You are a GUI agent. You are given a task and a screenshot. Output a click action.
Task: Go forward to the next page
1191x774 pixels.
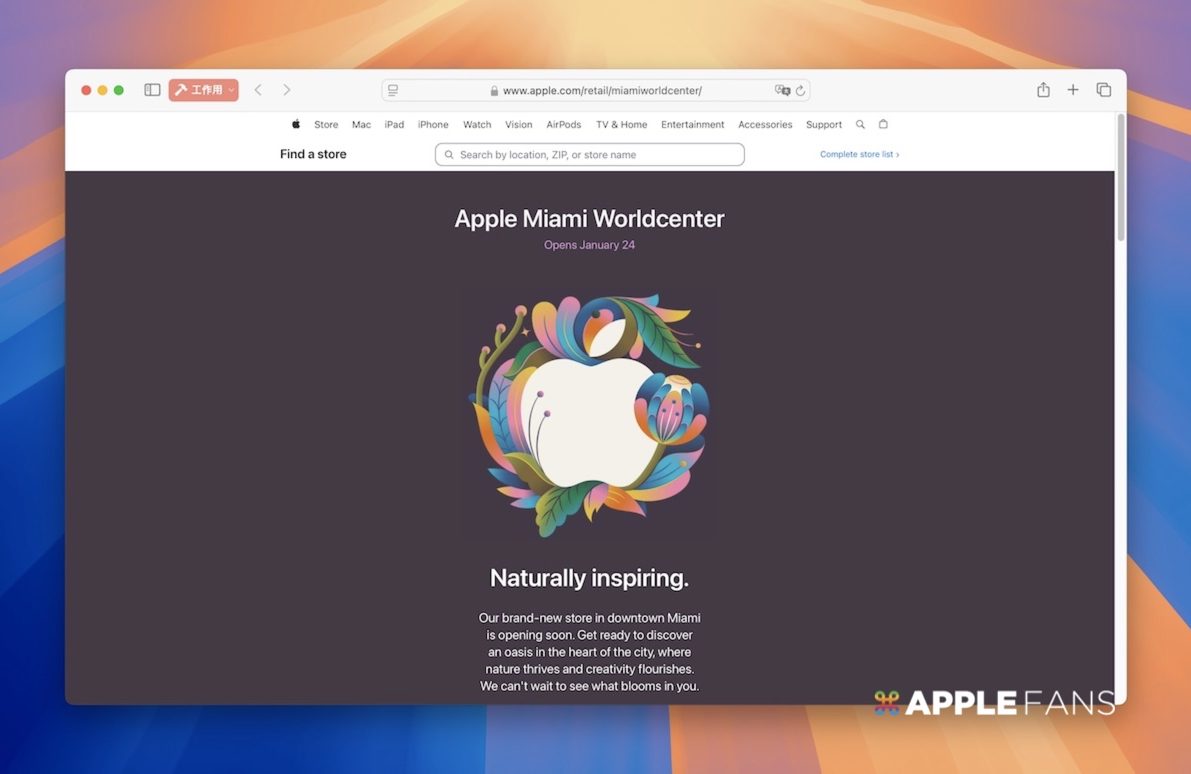pos(287,90)
